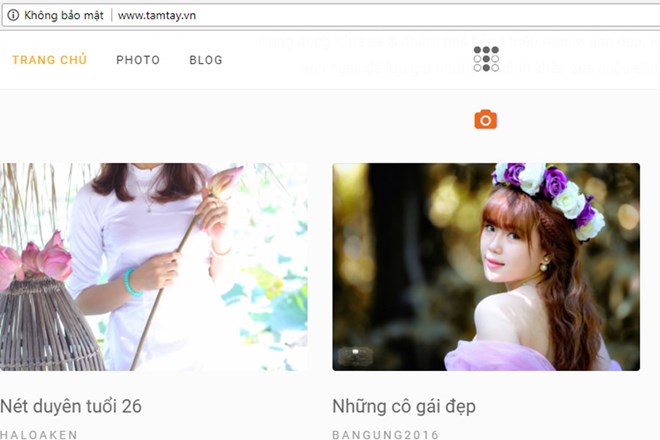Open the PHOTO section

[x=138, y=60]
